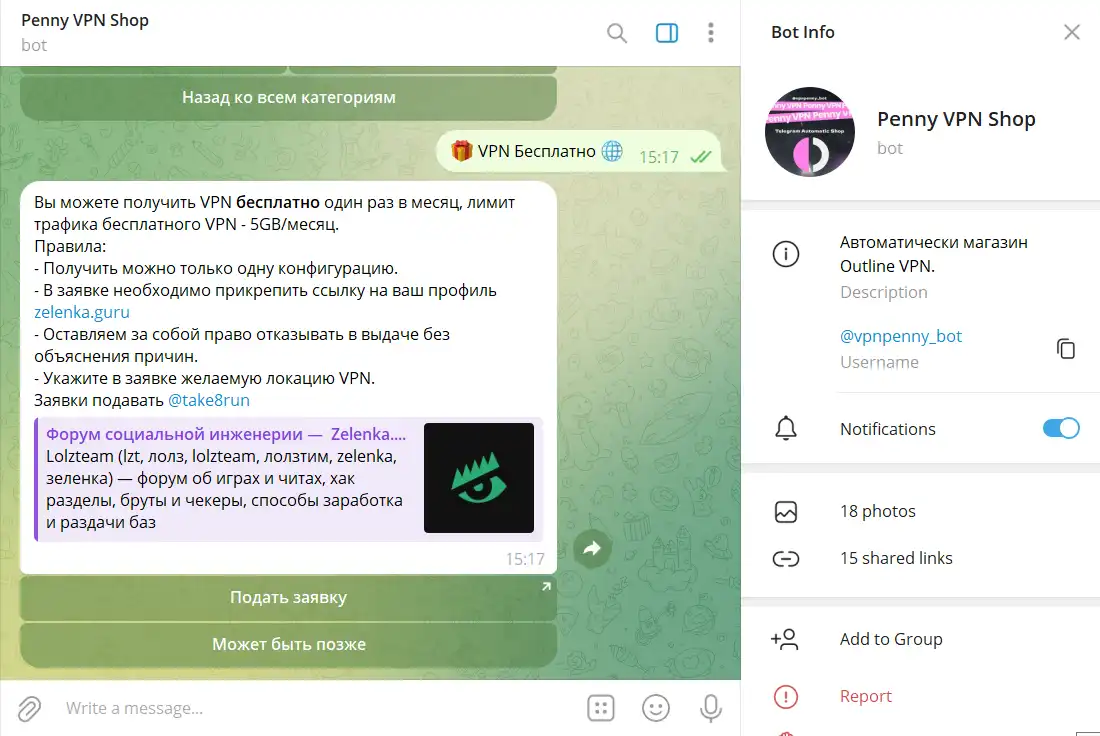Attach a file with the paperclip icon
1100x736 pixels.
[29, 709]
